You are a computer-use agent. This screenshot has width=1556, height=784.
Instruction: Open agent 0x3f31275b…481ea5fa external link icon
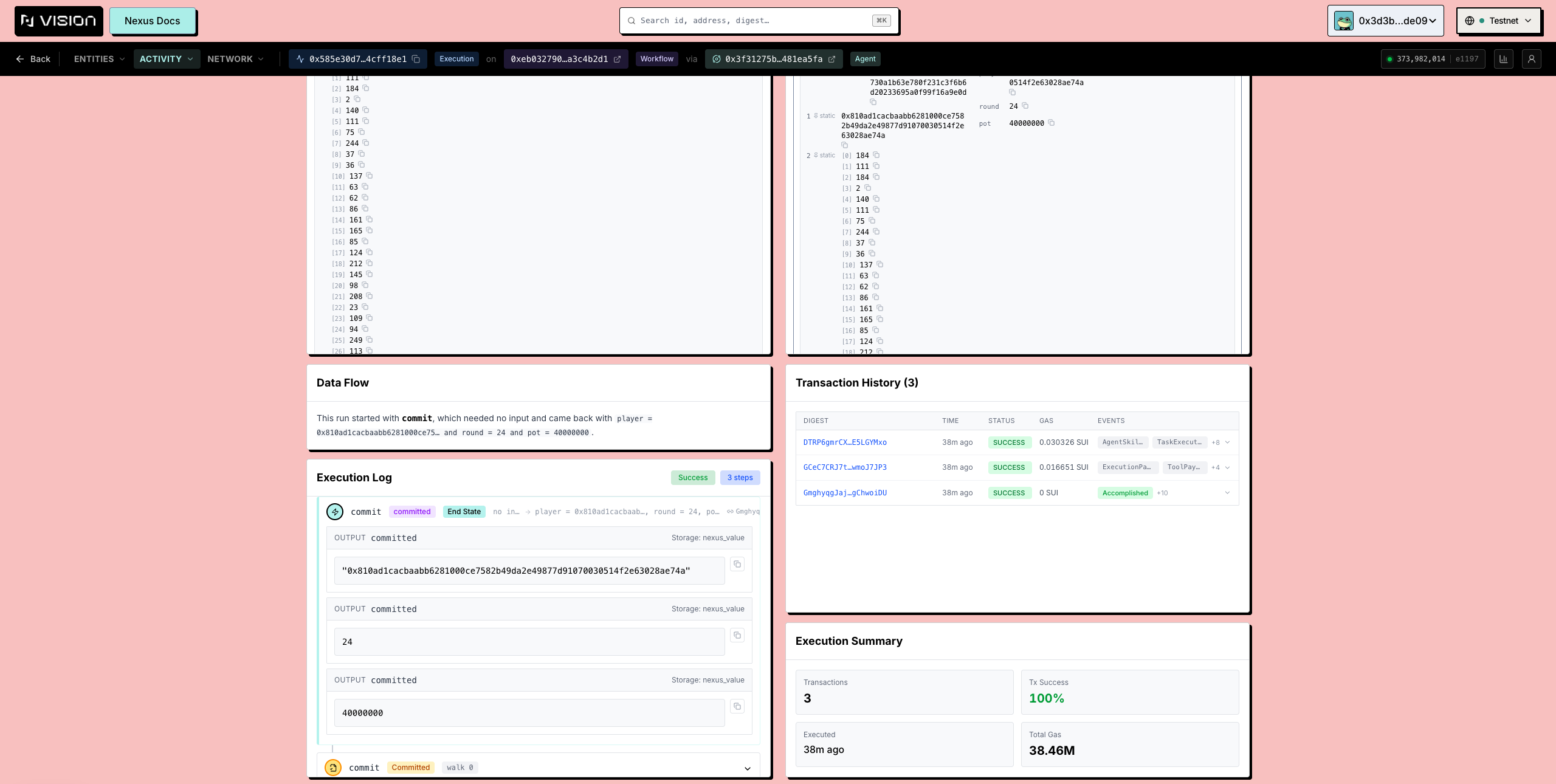click(x=831, y=59)
